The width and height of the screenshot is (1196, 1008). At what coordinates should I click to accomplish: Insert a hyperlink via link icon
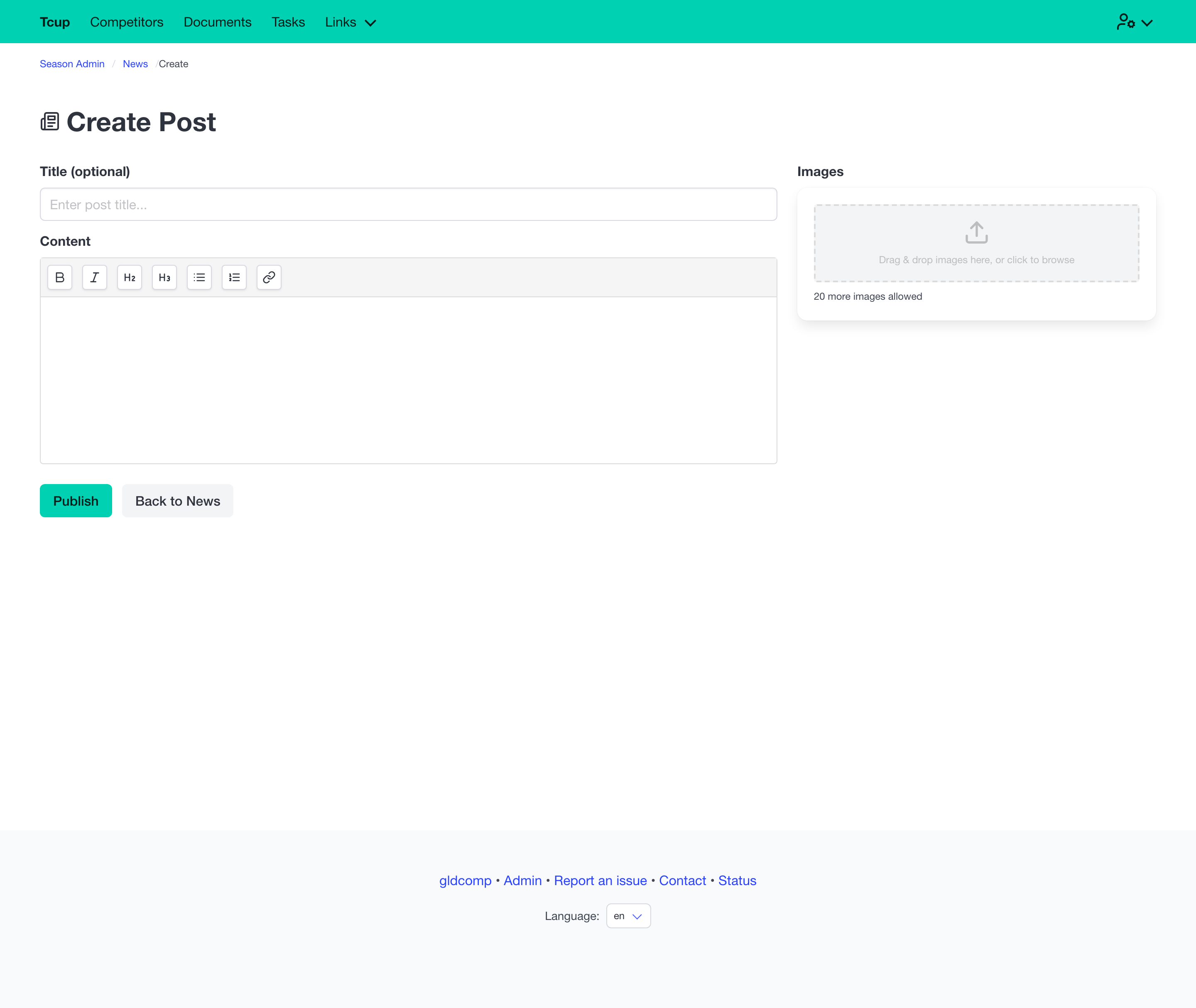point(269,277)
